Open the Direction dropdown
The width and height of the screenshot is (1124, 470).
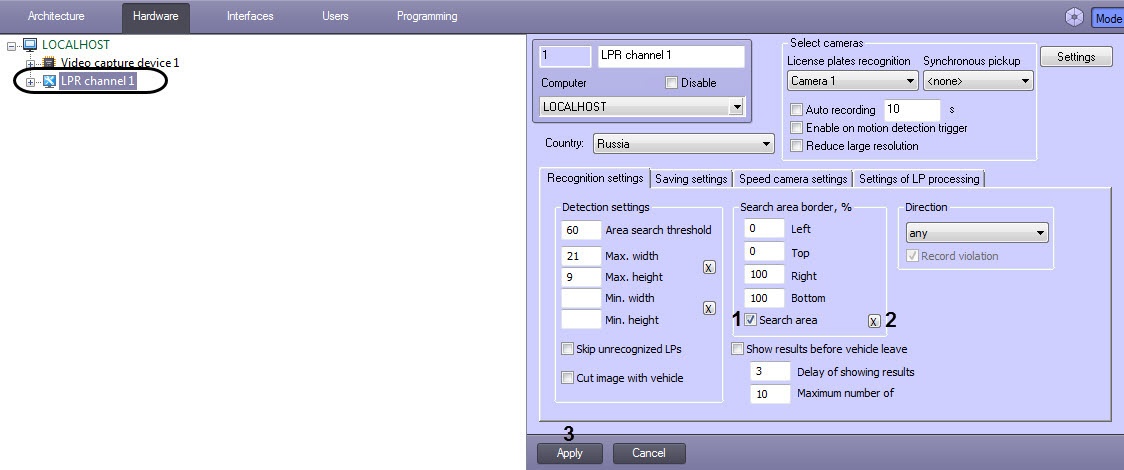[977, 233]
